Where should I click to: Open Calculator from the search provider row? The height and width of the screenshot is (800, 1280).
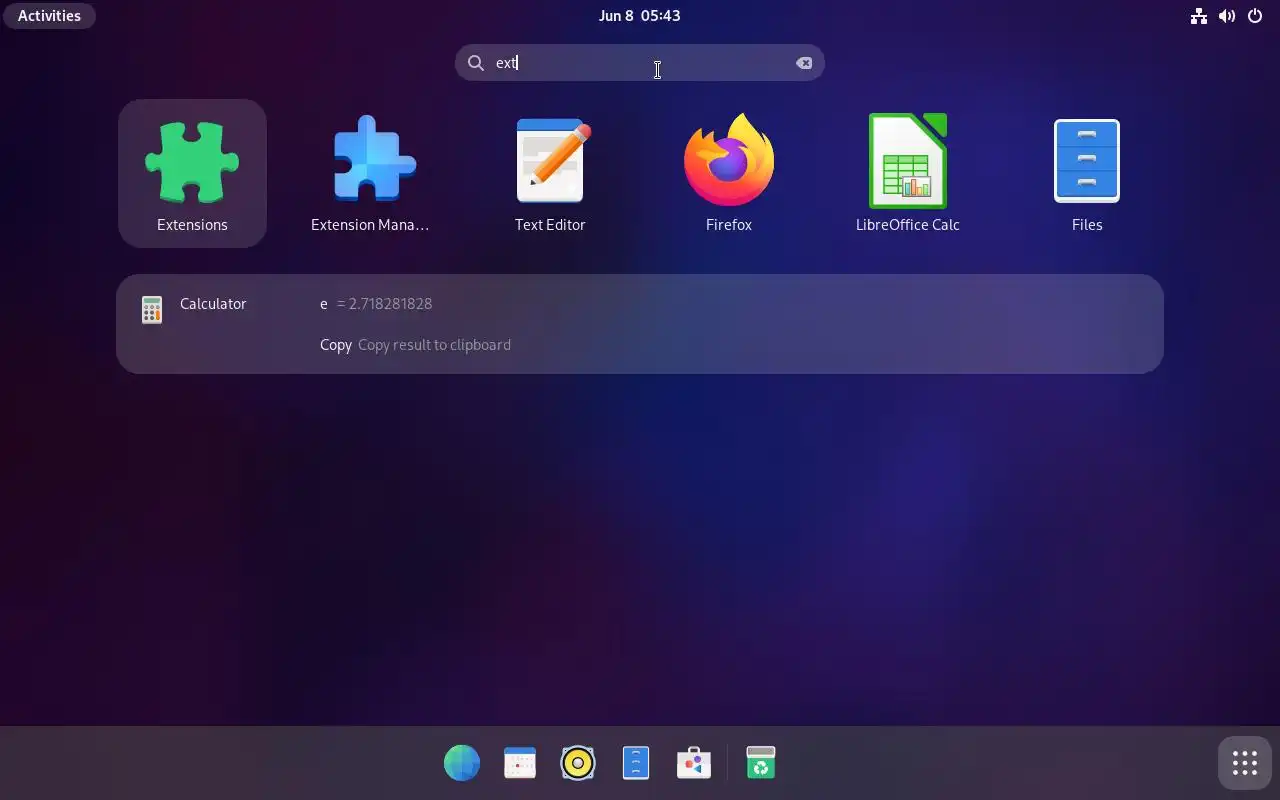pos(195,311)
